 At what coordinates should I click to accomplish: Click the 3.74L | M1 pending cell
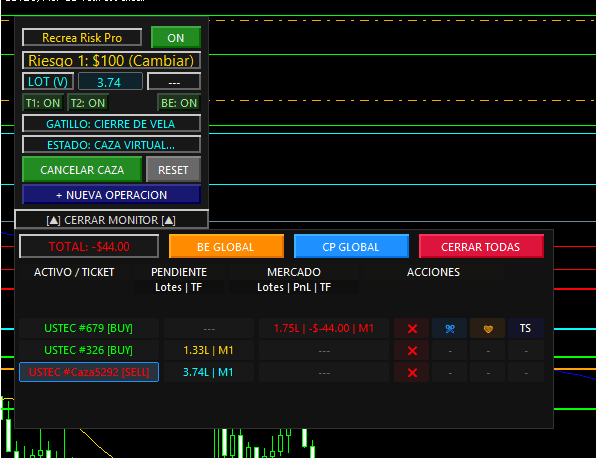click(x=209, y=372)
